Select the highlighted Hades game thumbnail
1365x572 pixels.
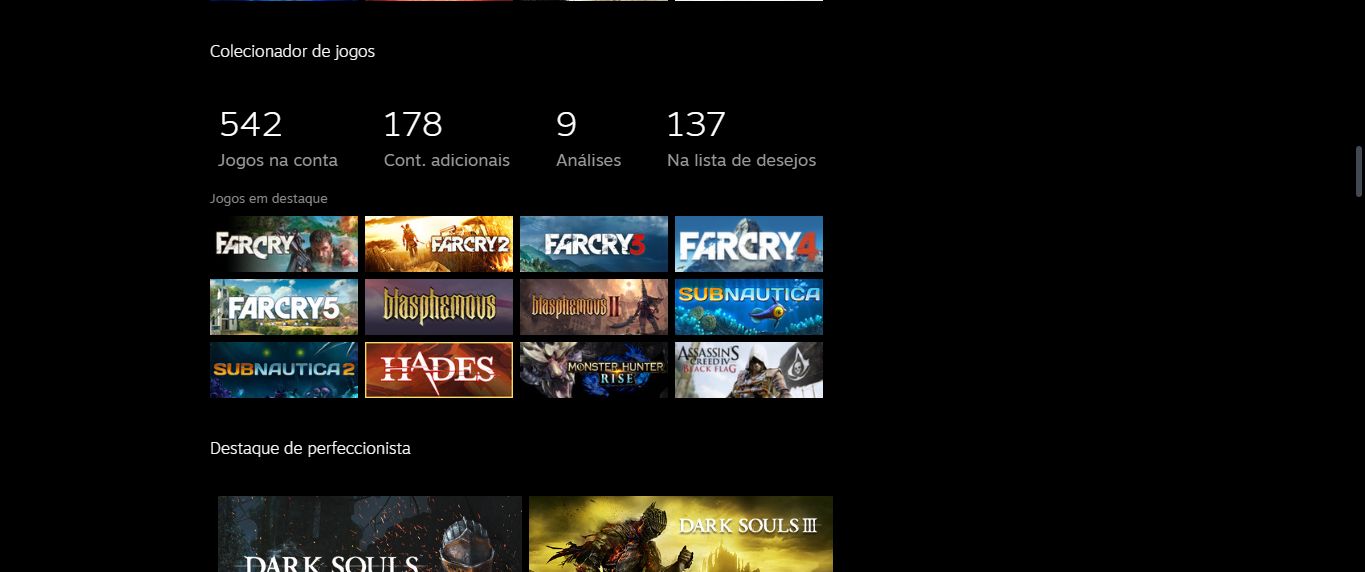[x=439, y=370]
